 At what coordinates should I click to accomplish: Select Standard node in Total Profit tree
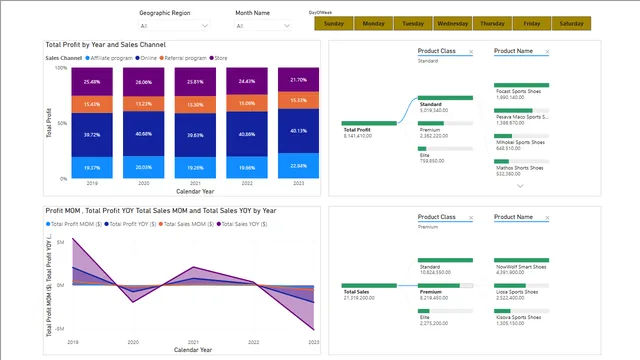(x=445, y=98)
